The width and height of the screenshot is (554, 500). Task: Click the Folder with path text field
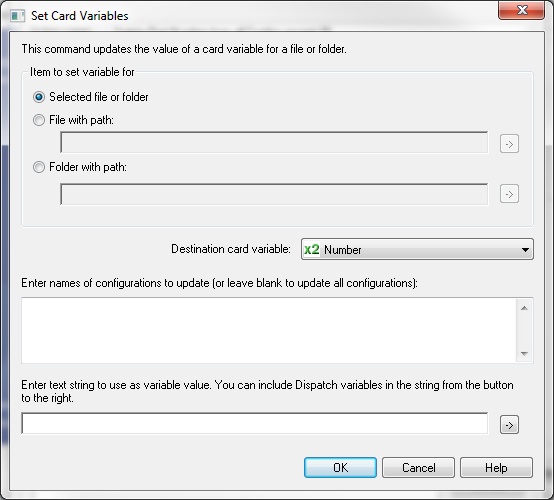pos(274,194)
